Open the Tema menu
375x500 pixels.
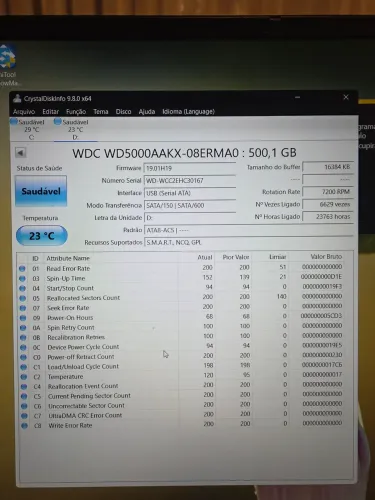coord(101,112)
